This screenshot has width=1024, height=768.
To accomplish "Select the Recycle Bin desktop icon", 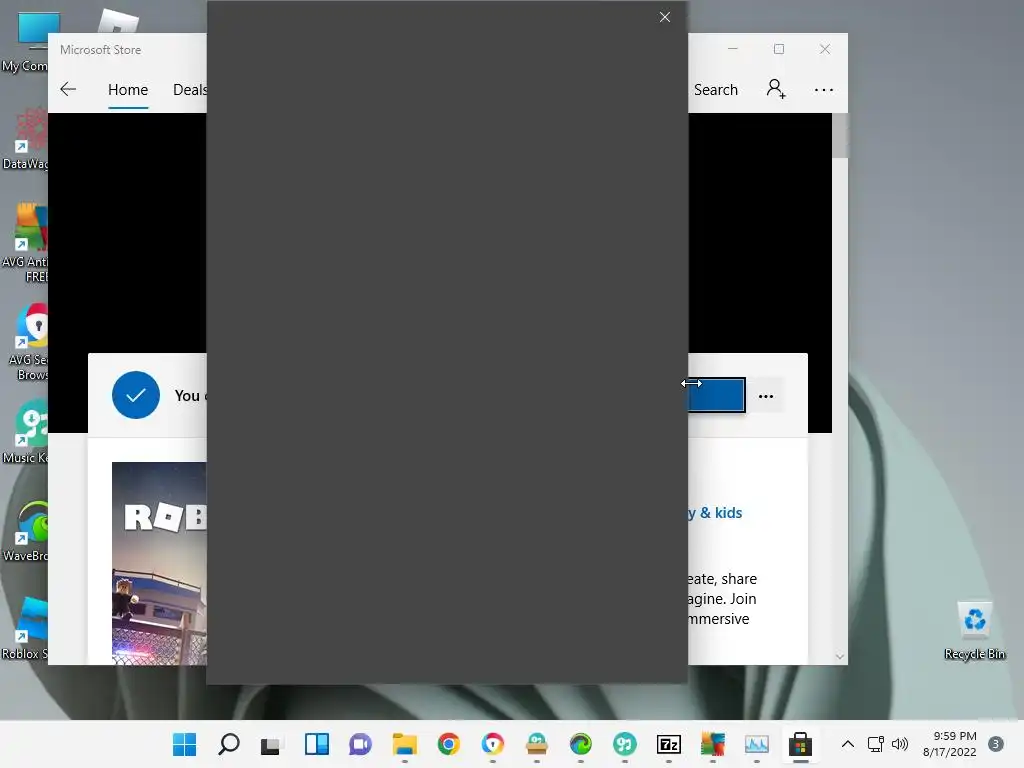I will pos(974,630).
